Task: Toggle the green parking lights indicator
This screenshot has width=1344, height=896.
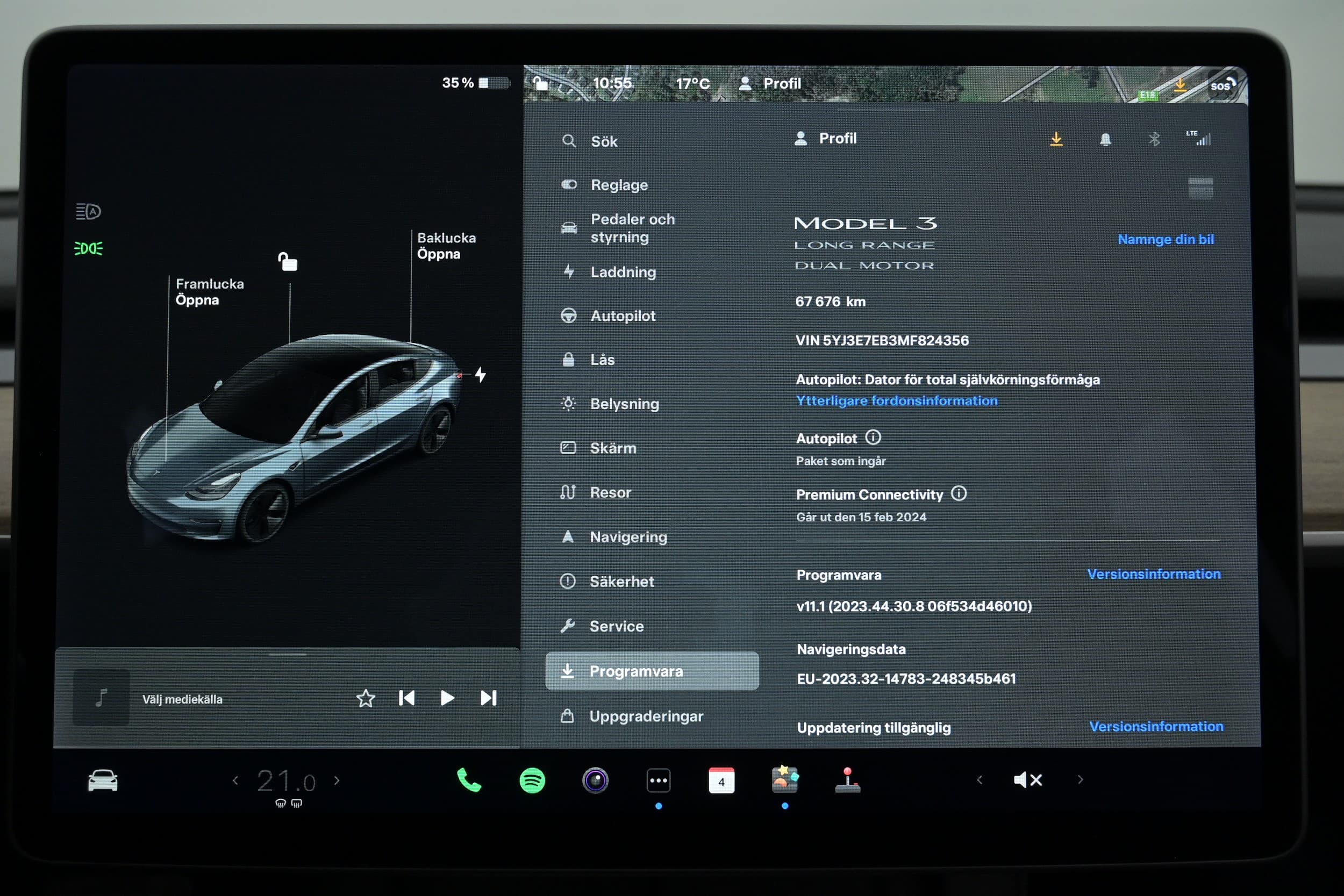Action: tap(88, 248)
